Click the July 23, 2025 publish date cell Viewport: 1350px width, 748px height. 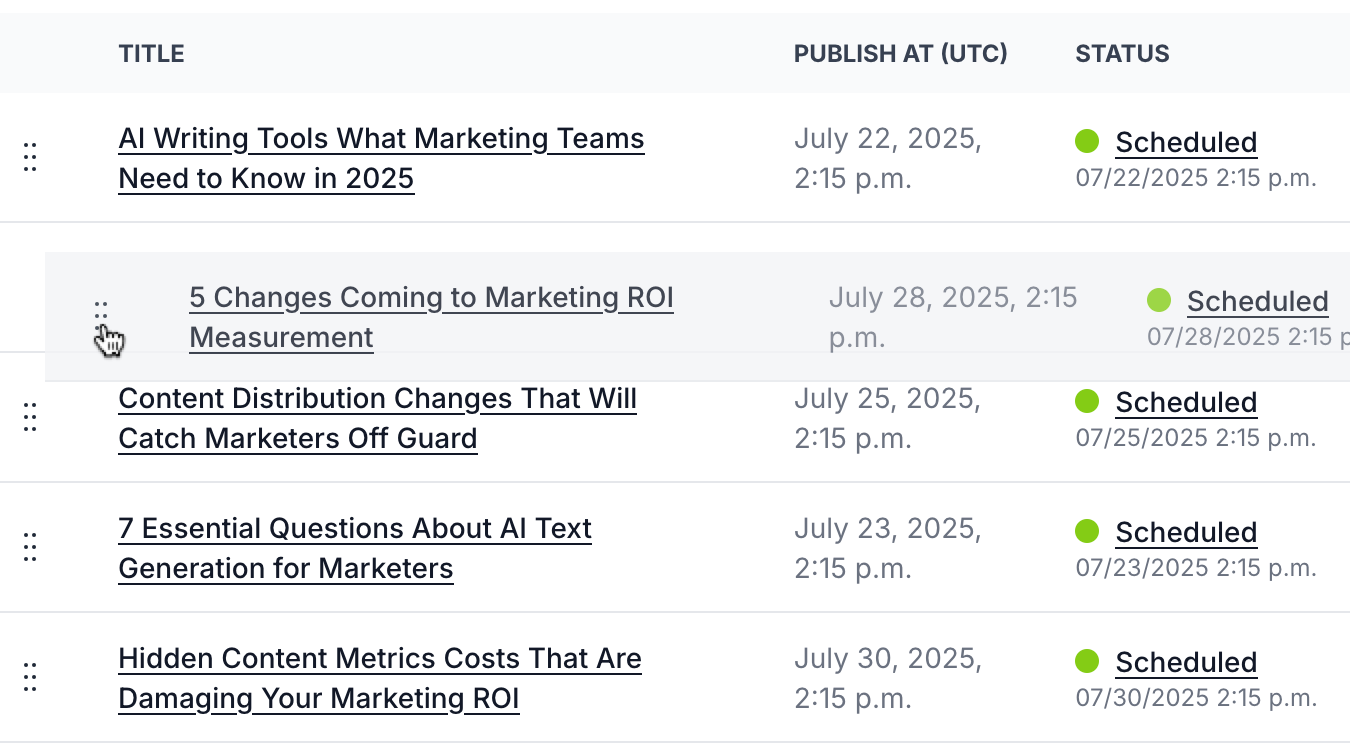888,548
